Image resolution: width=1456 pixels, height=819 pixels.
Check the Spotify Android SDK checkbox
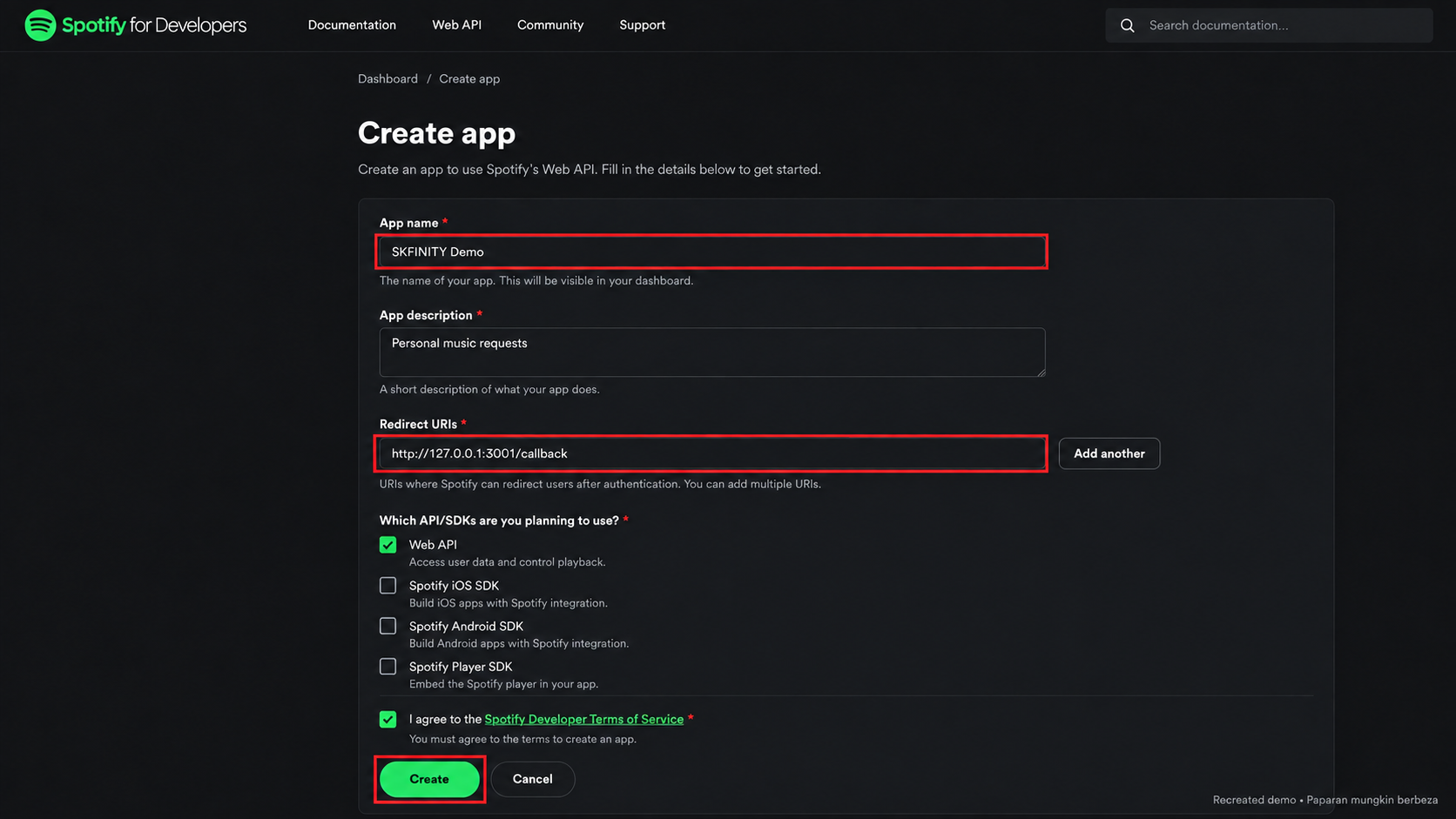tap(388, 626)
